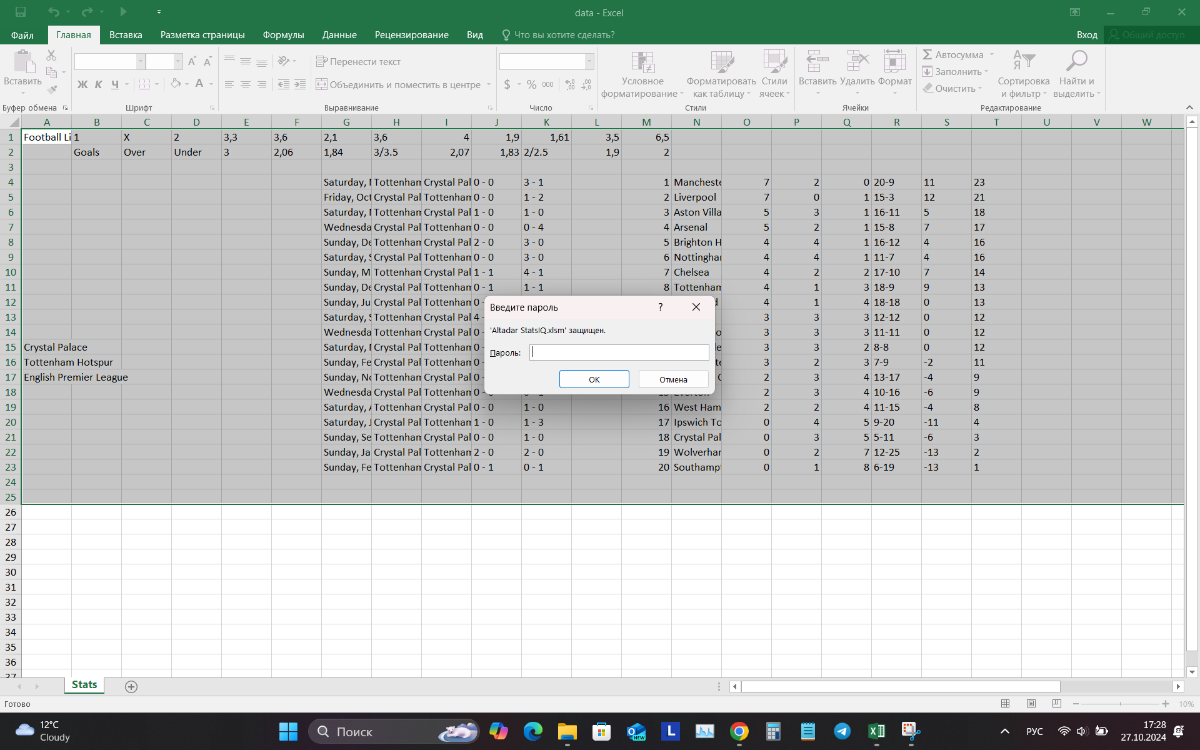Click the decrease indent icon

pyautogui.click(x=282, y=84)
